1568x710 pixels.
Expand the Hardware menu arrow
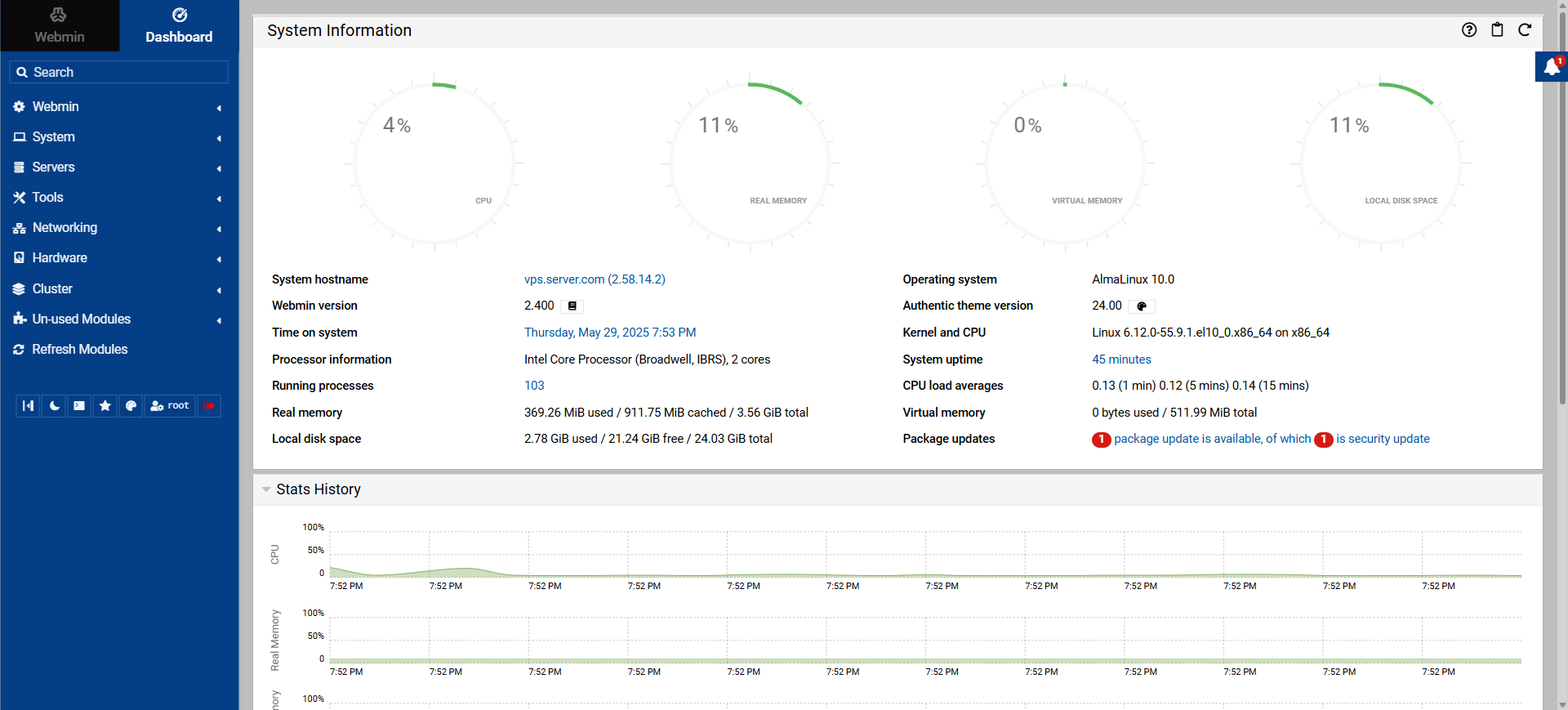(219, 259)
